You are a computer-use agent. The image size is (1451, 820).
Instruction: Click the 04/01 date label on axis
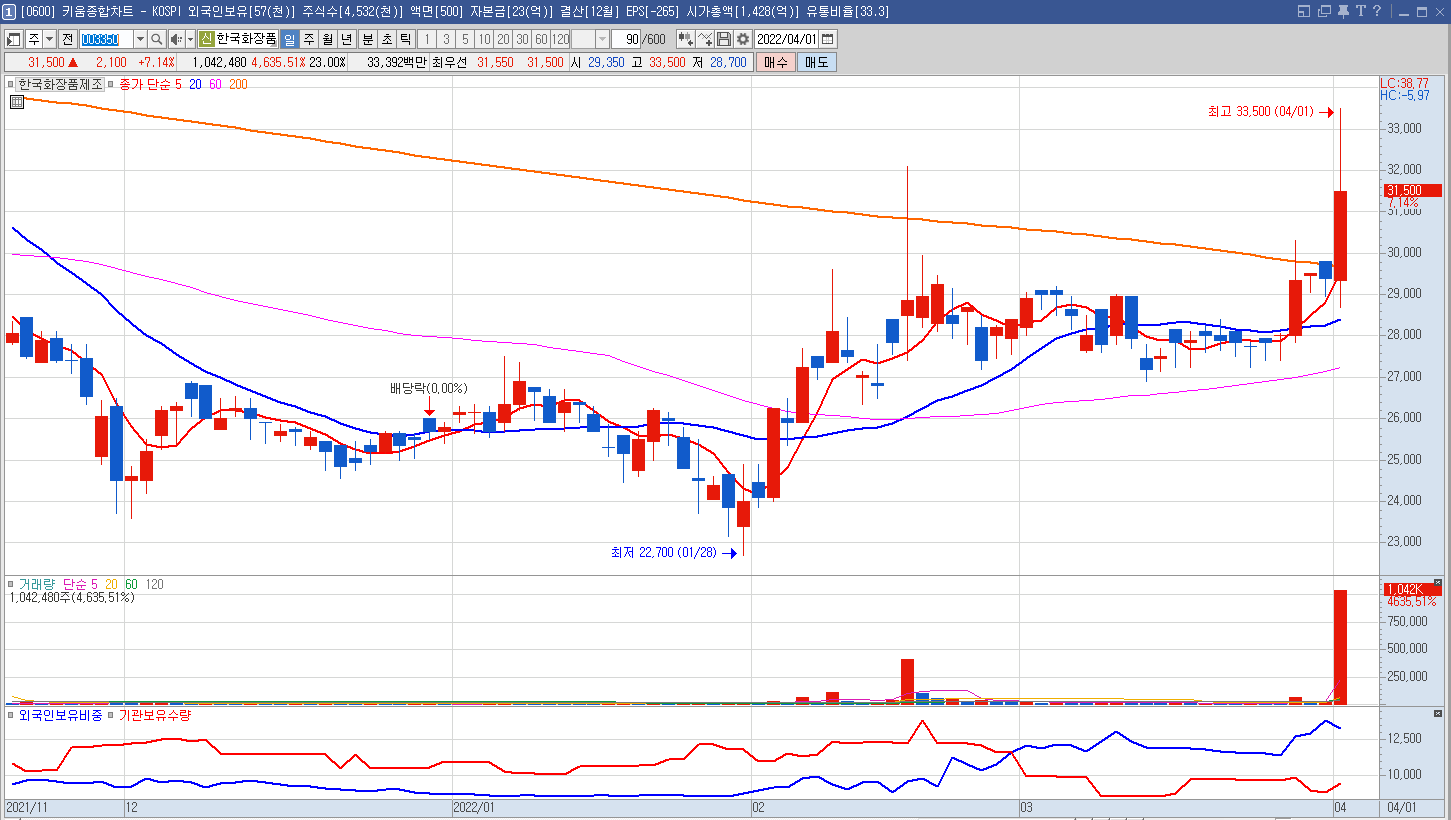(1401, 806)
